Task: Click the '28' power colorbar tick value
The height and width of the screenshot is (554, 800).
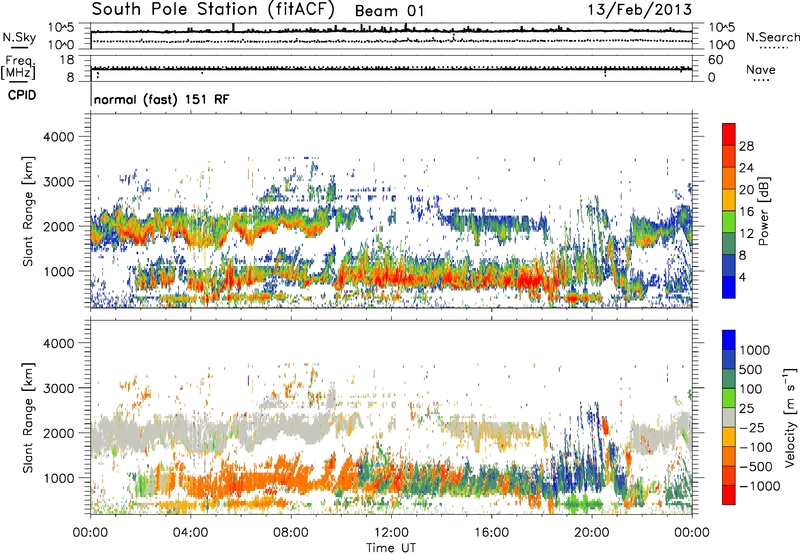Action: point(746,146)
